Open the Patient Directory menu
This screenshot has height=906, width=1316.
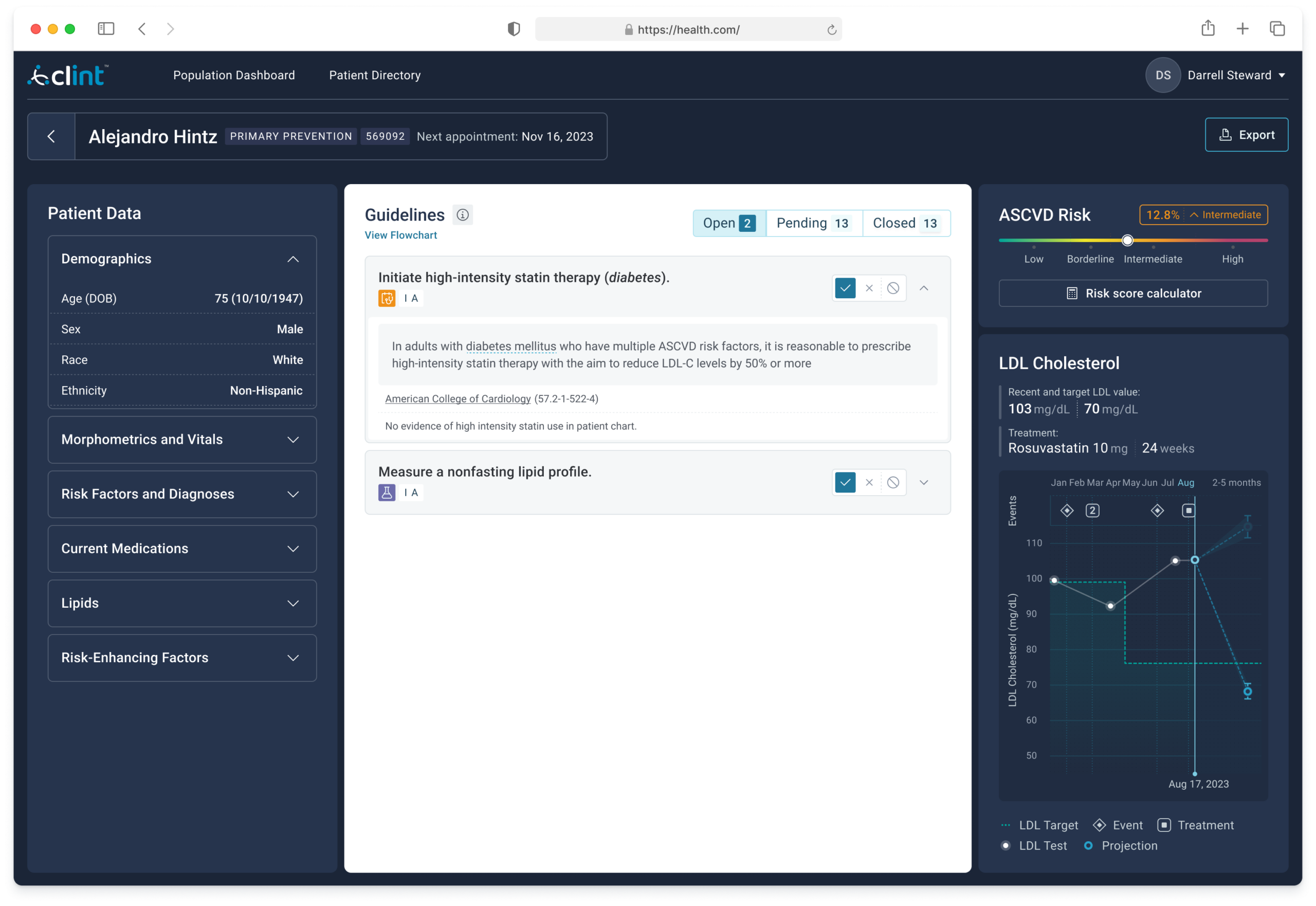pos(375,75)
